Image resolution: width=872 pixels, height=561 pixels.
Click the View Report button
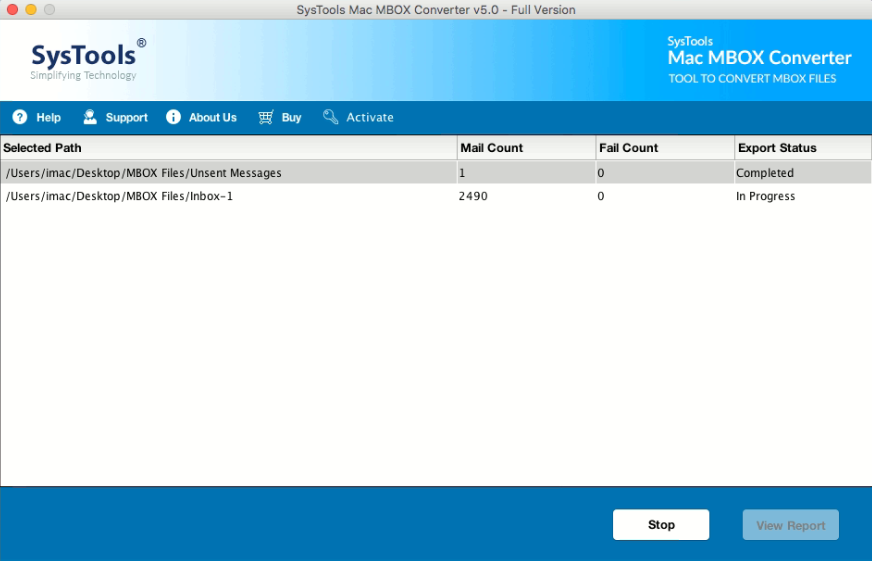pyautogui.click(x=791, y=525)
